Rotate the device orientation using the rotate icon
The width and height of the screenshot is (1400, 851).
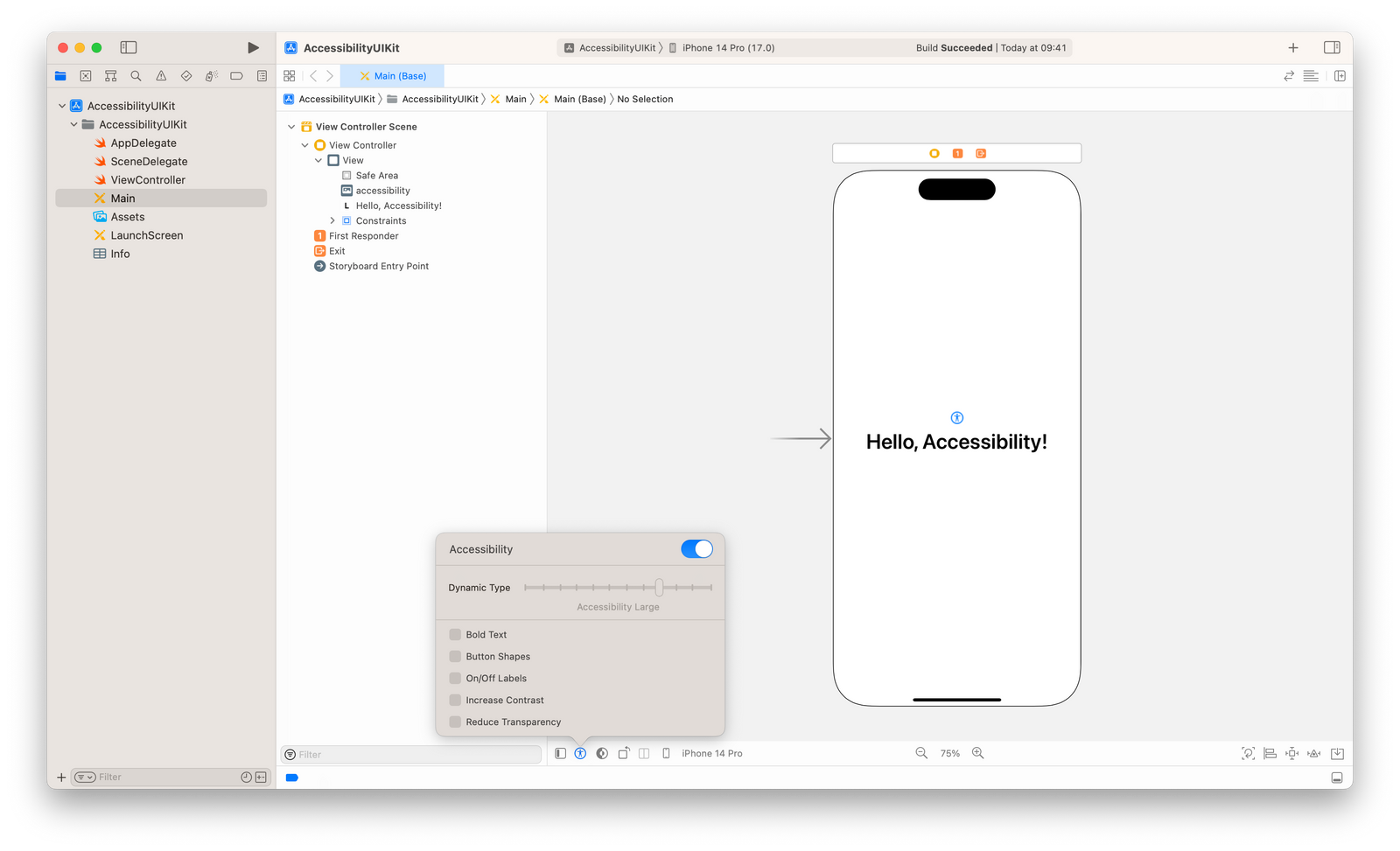[x=623, y=753]
